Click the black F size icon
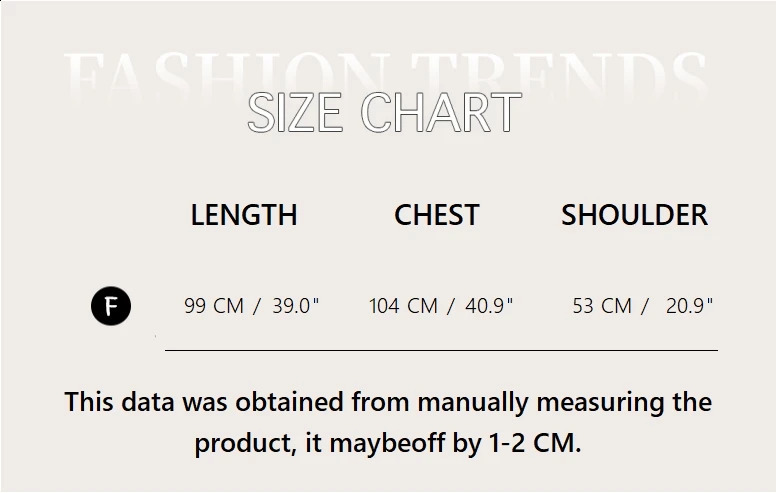776x493 pixels. (111, 306)
